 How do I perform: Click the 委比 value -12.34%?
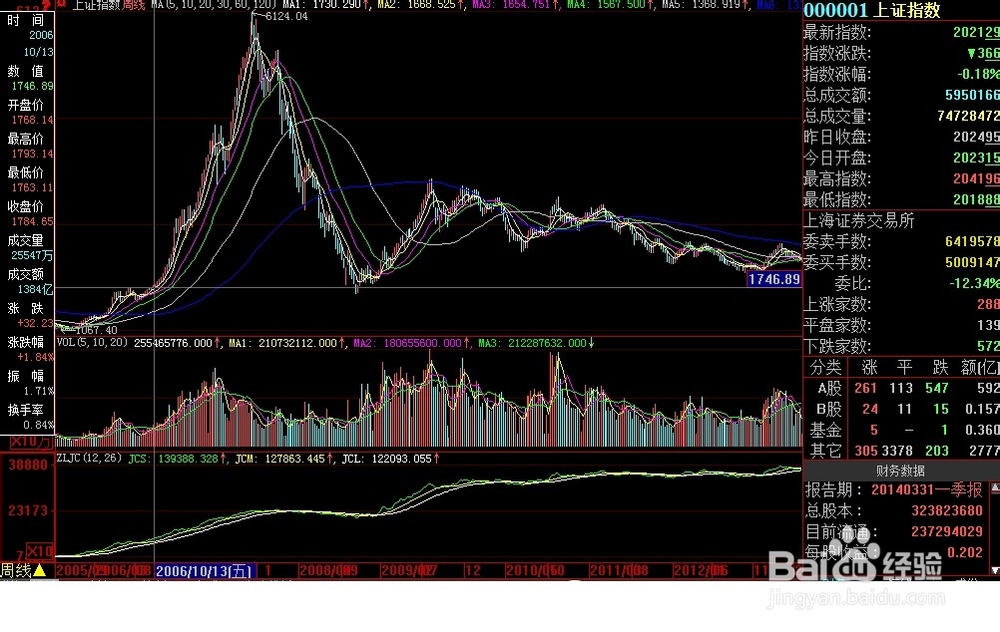point(974,283)
